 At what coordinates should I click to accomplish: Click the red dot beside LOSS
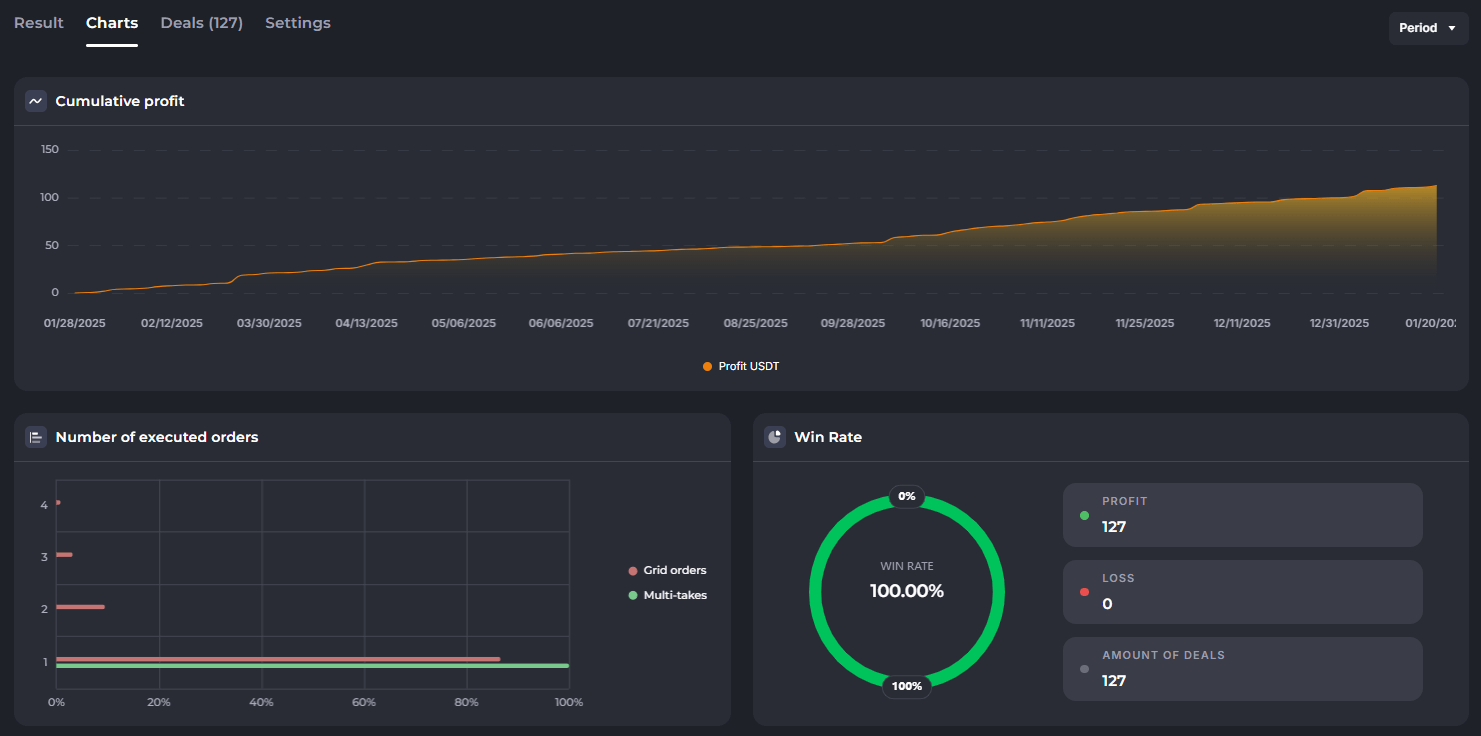pos(1083,591)
